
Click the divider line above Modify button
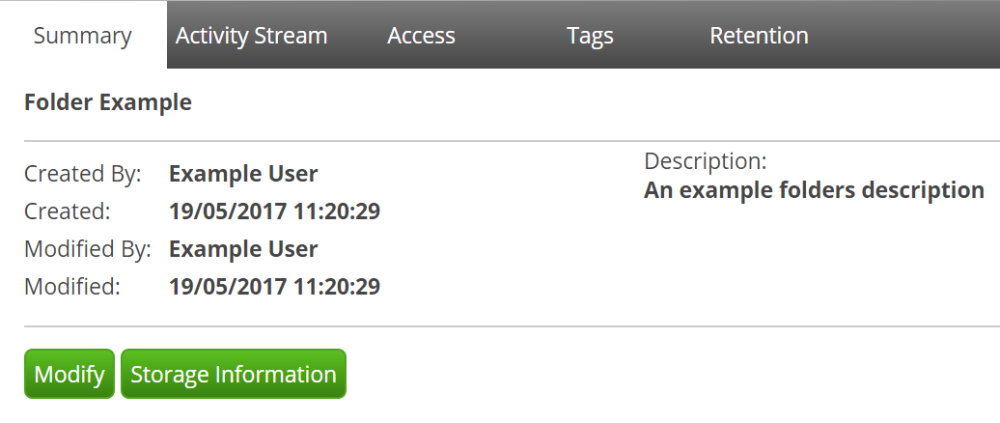pos(512,327)
